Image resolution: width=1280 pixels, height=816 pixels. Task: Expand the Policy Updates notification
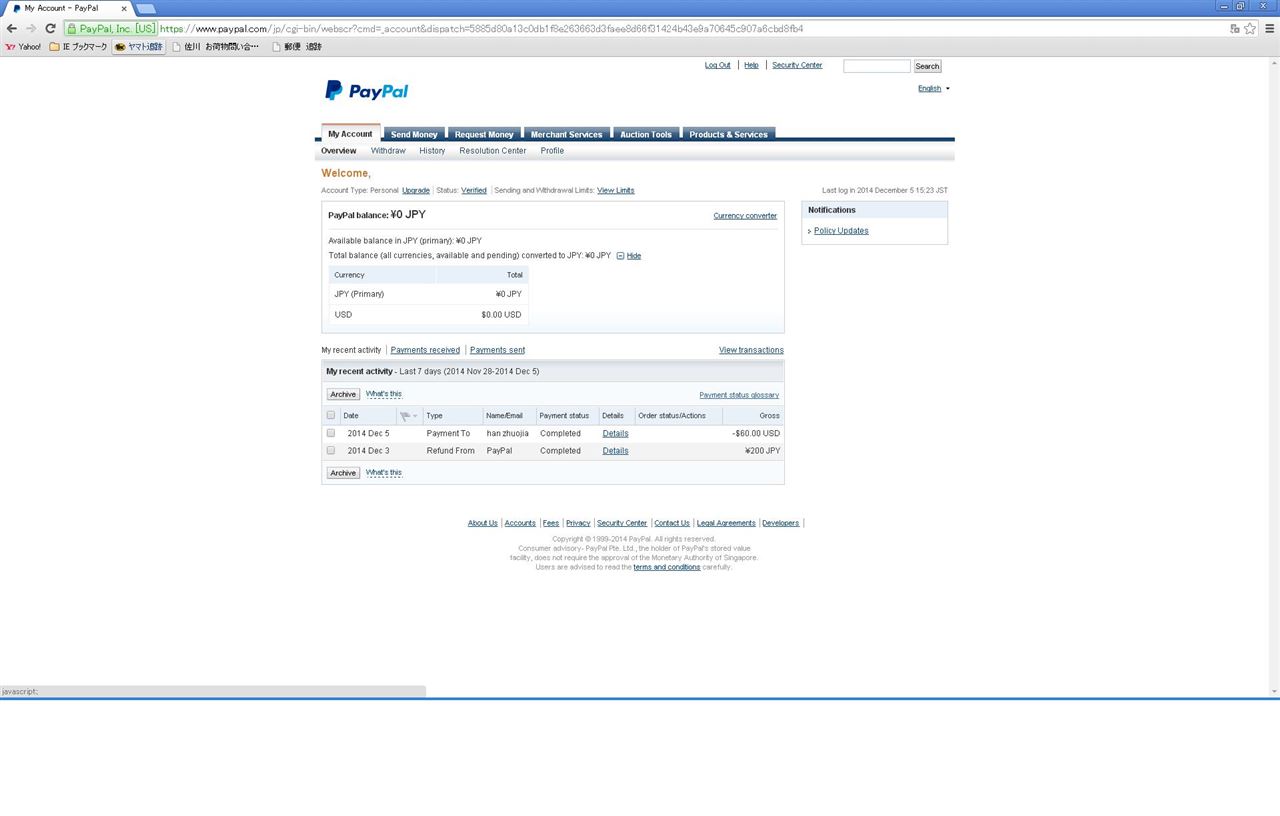(x=840, y=231)
